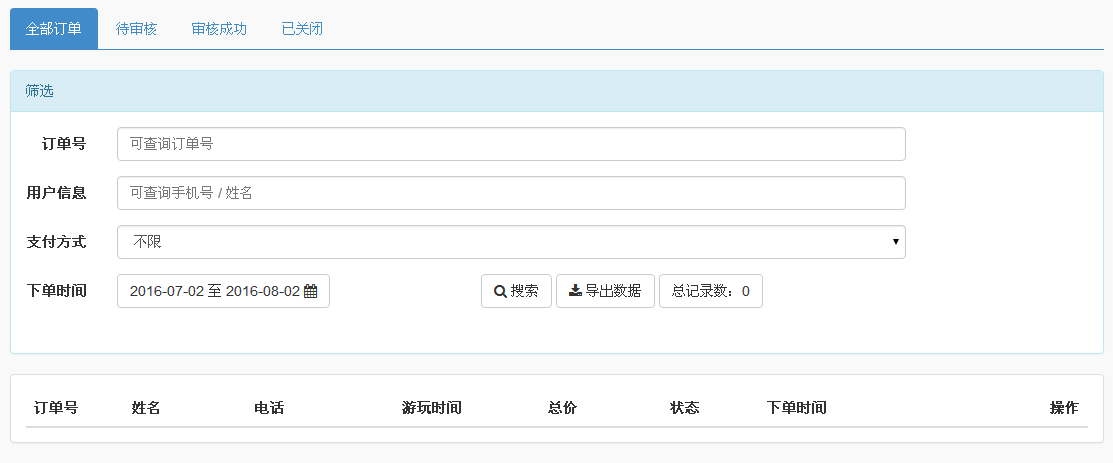Click the 搜索 button
Image resolution: width=1113 pixels, height=463 pixels.
coord(517,291)
